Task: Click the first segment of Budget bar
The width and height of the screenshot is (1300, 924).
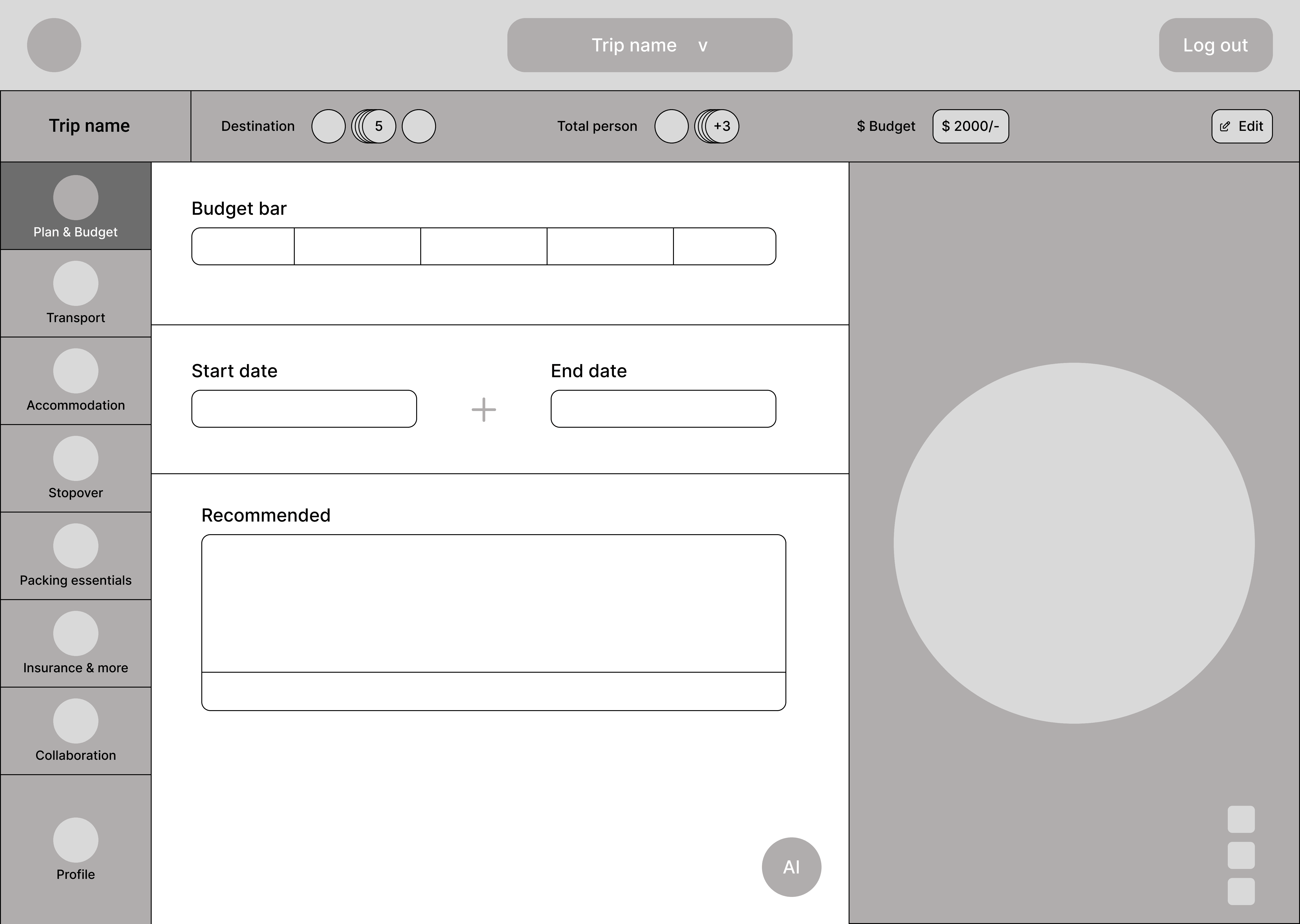Action: coord(243,246)
